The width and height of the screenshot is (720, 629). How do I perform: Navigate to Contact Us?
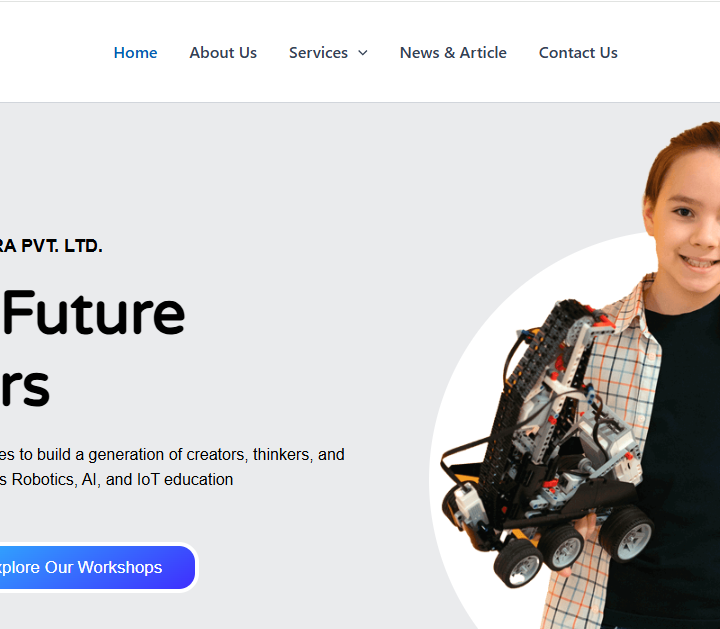point(578,53)
